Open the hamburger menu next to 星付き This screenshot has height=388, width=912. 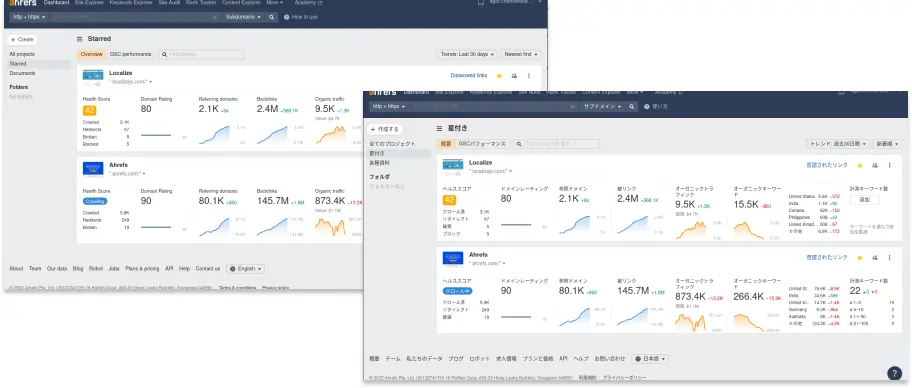(x=440, y=129)
